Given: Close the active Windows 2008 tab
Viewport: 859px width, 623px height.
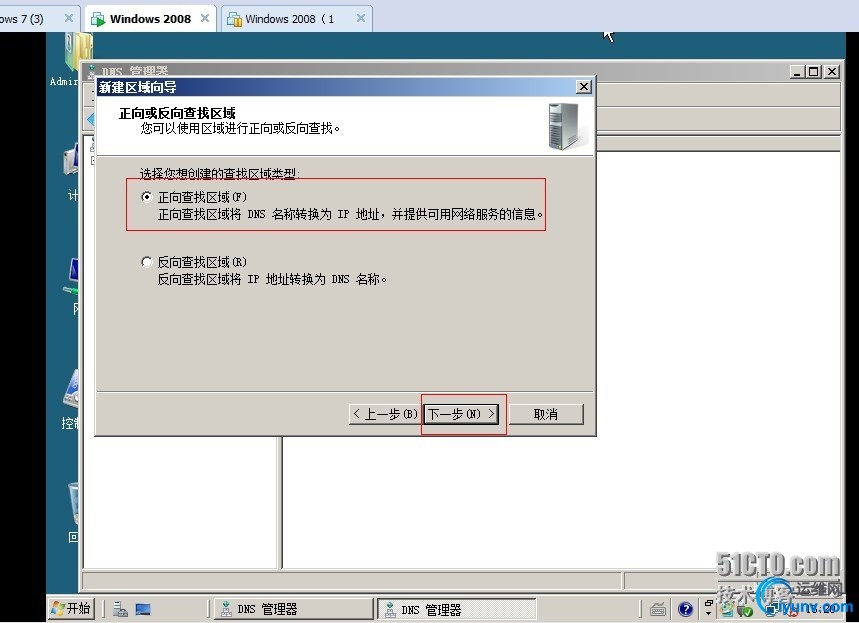Looking at the screenshot, I should [x=205, y=18].
